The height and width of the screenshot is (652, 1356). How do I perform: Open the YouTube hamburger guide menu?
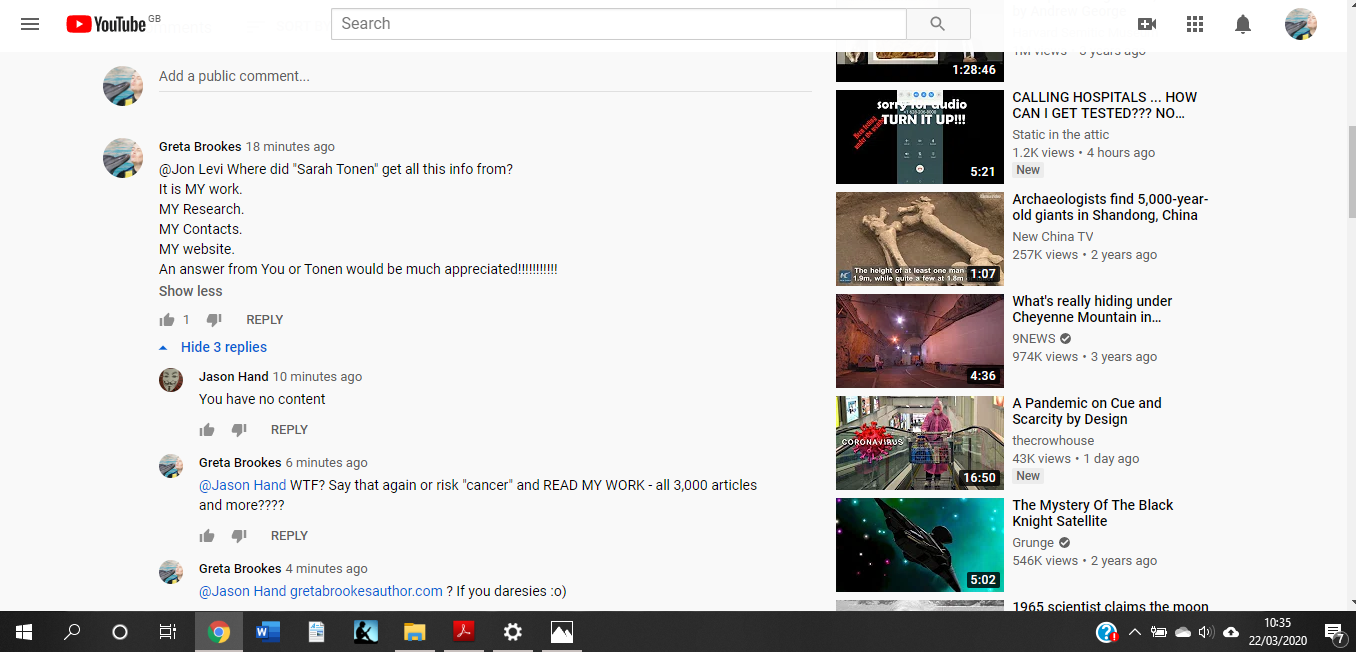30,24
